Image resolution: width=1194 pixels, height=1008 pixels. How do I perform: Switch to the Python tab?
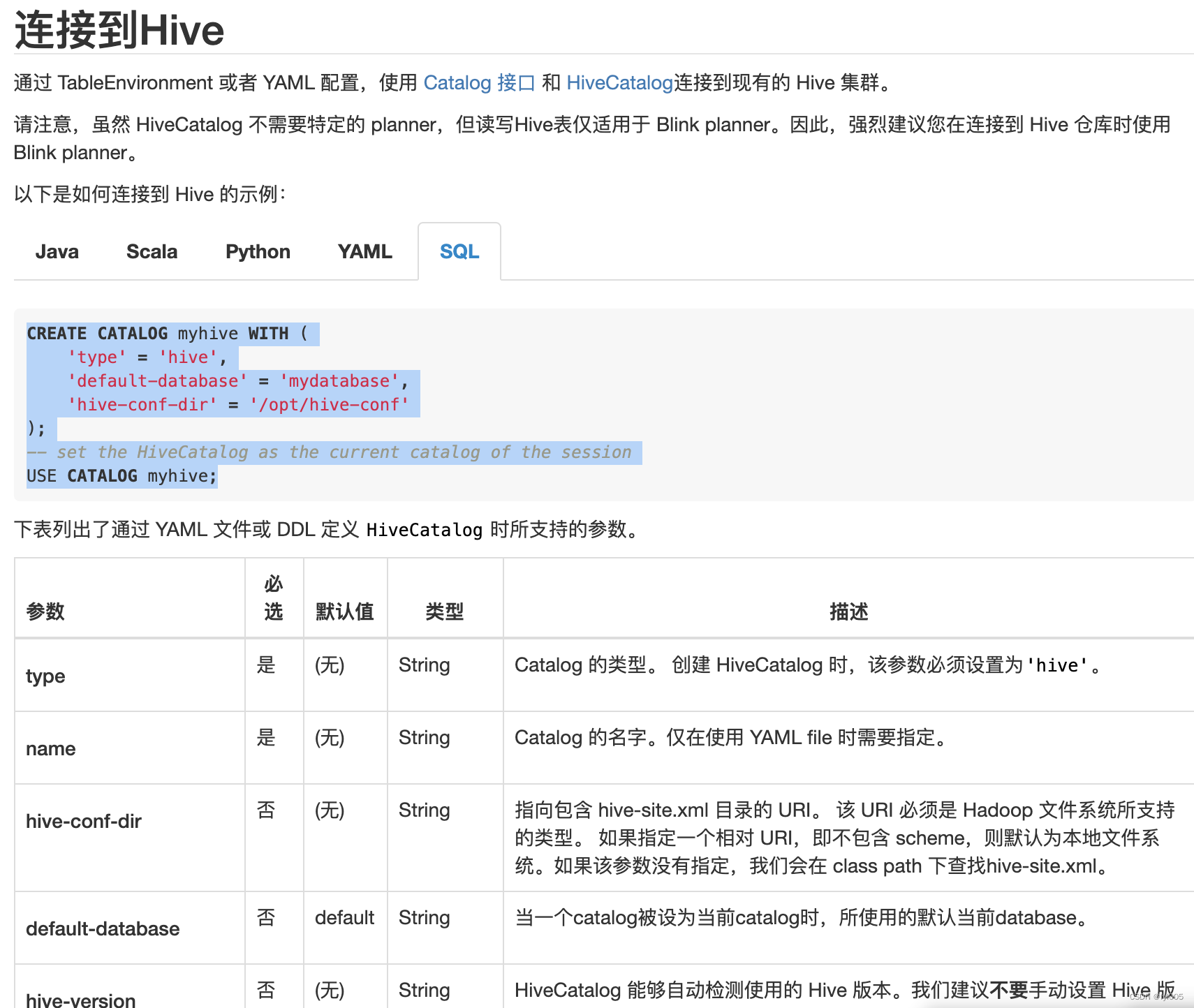point(257,251)
